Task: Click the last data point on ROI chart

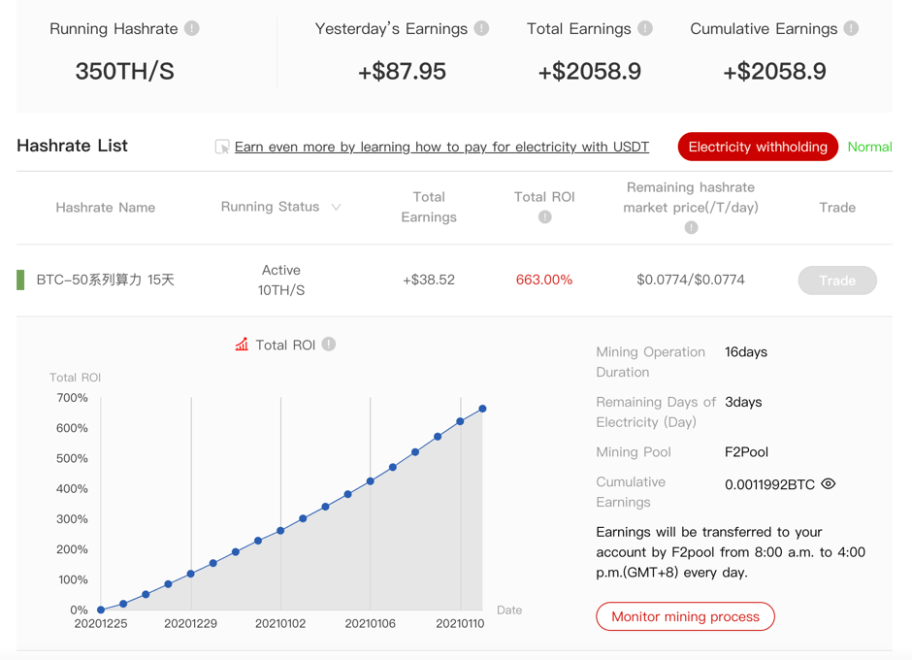Action: pyautogui.click(x=482, y=408)
